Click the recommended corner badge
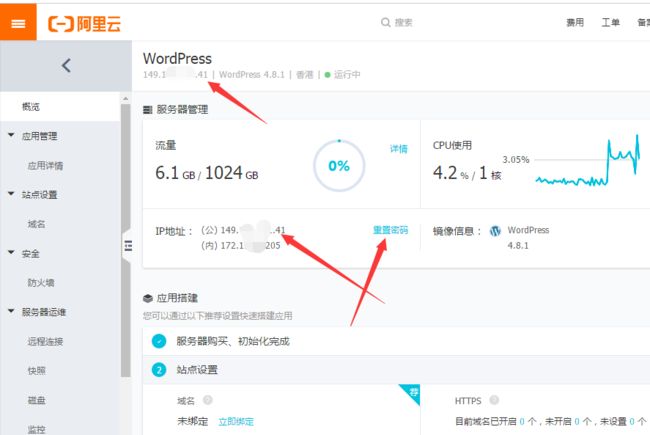The image size is (650, 435). [412, 392]
